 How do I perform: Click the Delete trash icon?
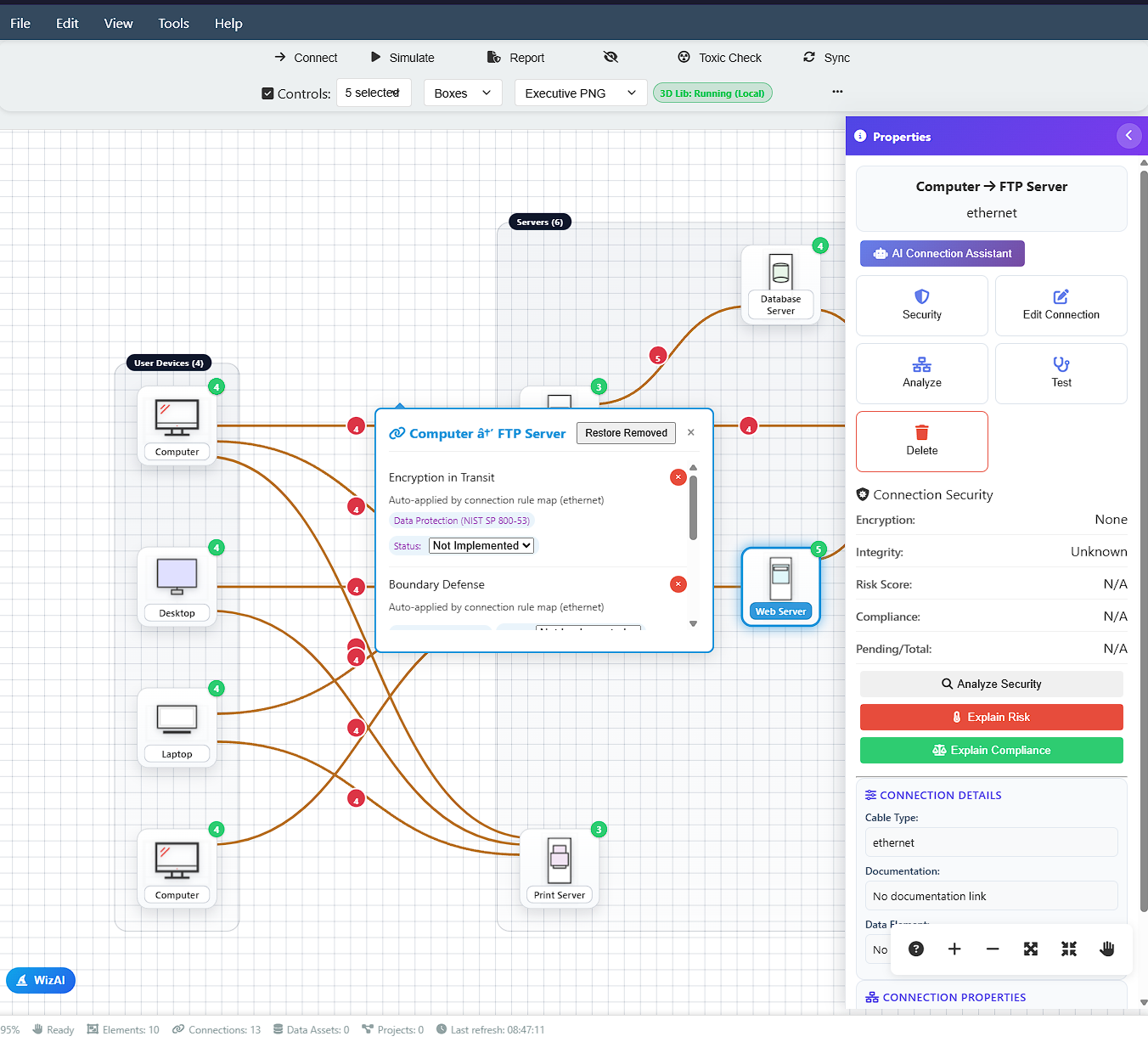[921, 432]
